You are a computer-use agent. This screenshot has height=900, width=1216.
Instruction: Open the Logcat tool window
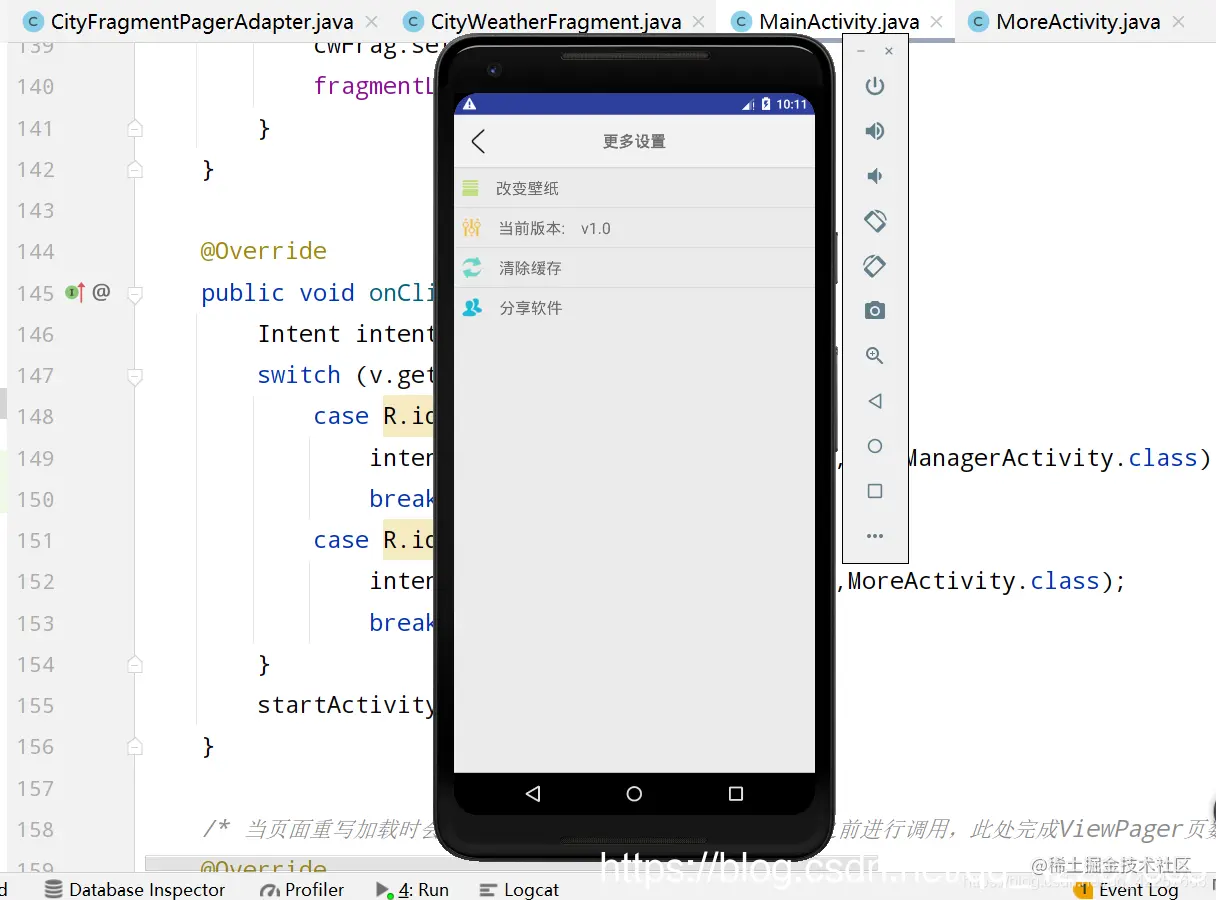pyautogui.click(x=519, y=889)
